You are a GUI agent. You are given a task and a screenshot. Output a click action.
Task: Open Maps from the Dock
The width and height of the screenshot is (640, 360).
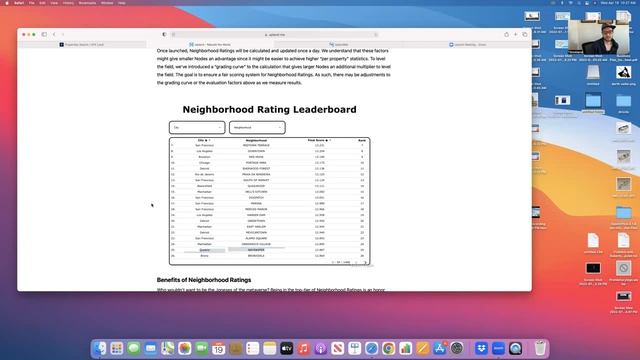pos(168,348)
